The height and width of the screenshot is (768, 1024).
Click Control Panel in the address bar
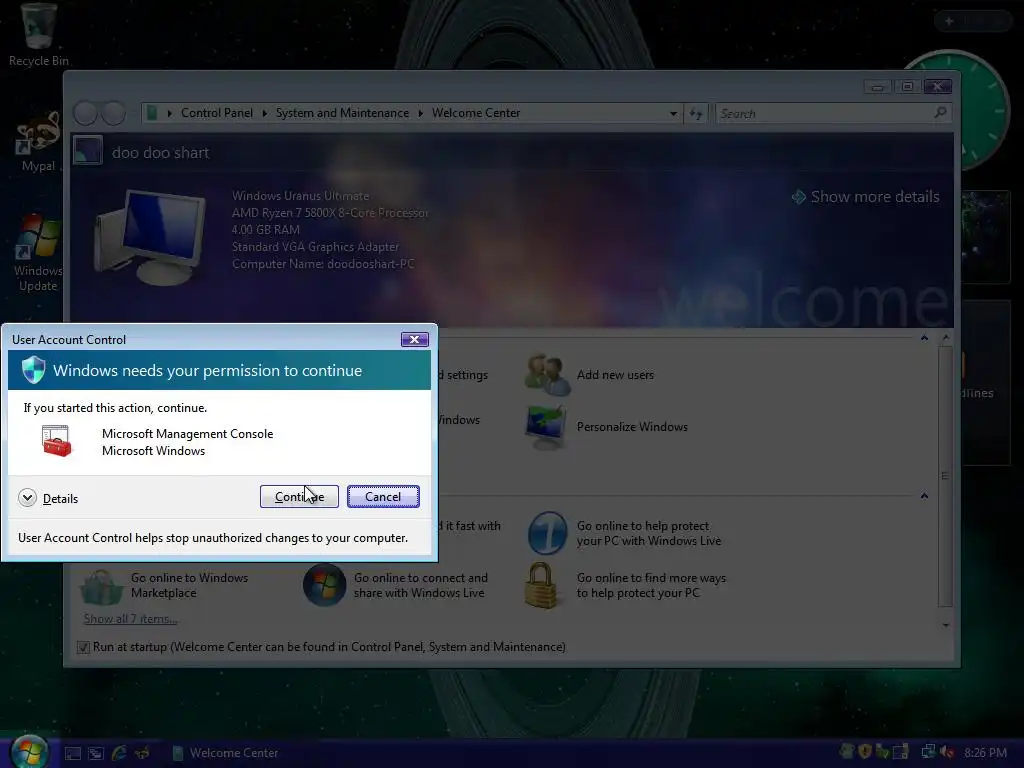[217, 113]
